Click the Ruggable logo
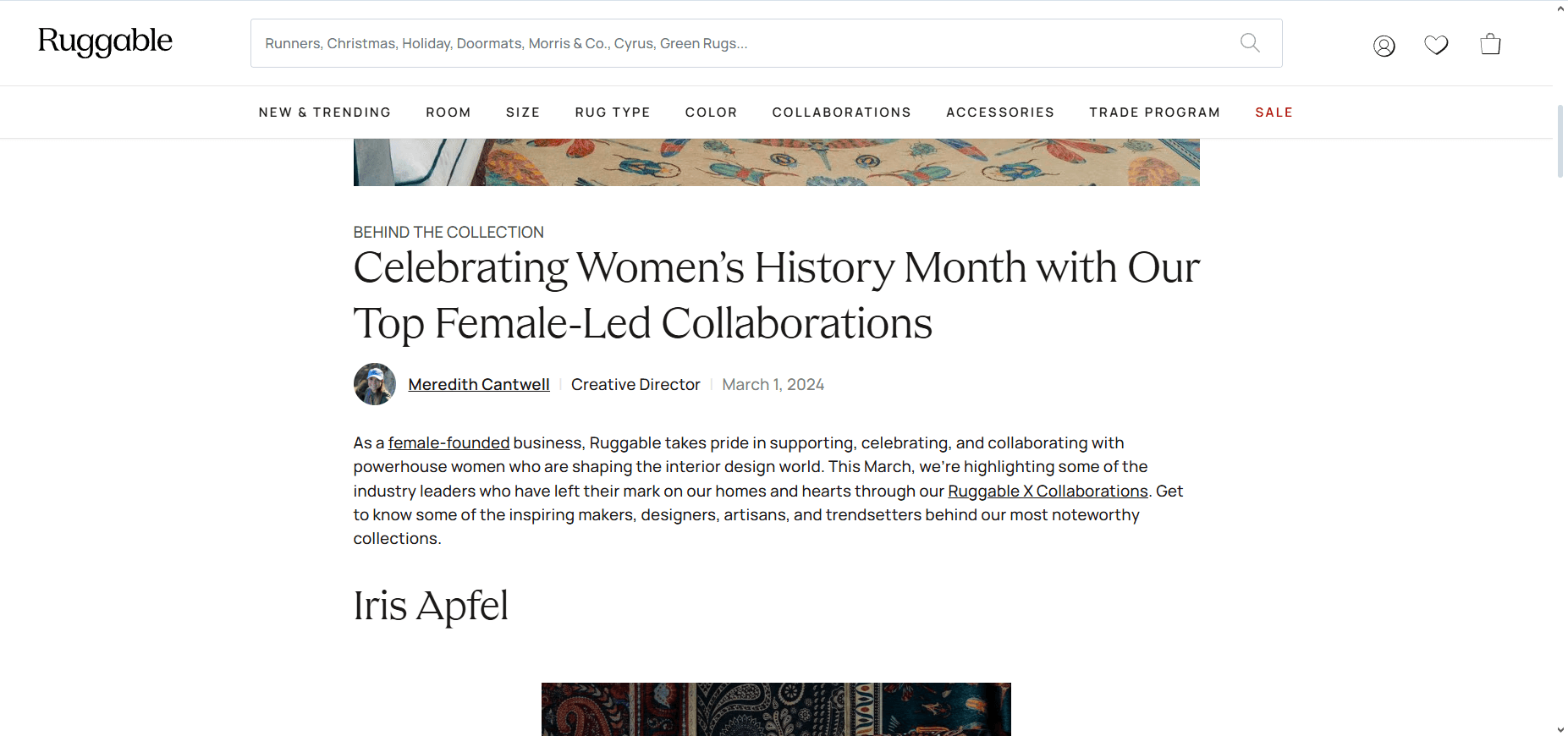The height and width of the screenshot is (736, 1568). 105,41
